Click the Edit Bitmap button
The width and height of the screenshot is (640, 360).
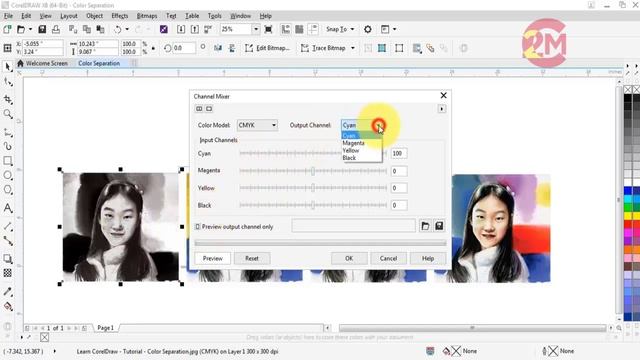click(x=268, y=48)
